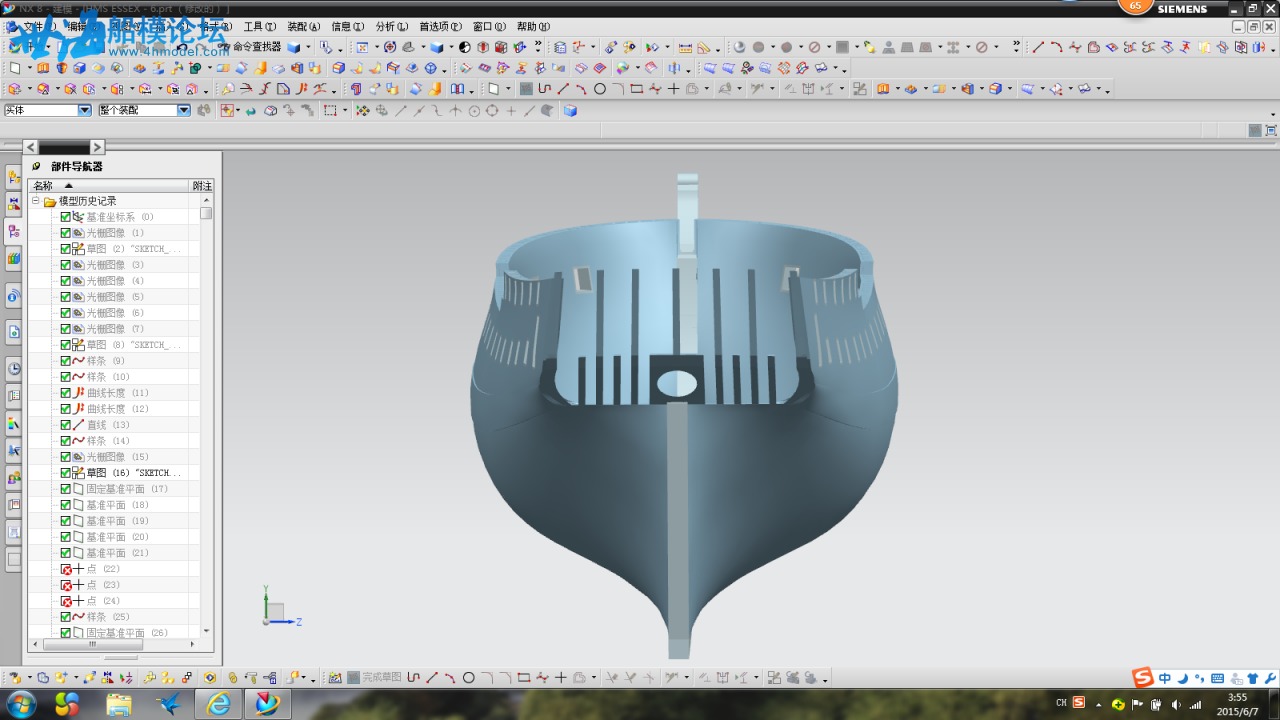Click the navigator right scroll arrow tab

[97, 147]
